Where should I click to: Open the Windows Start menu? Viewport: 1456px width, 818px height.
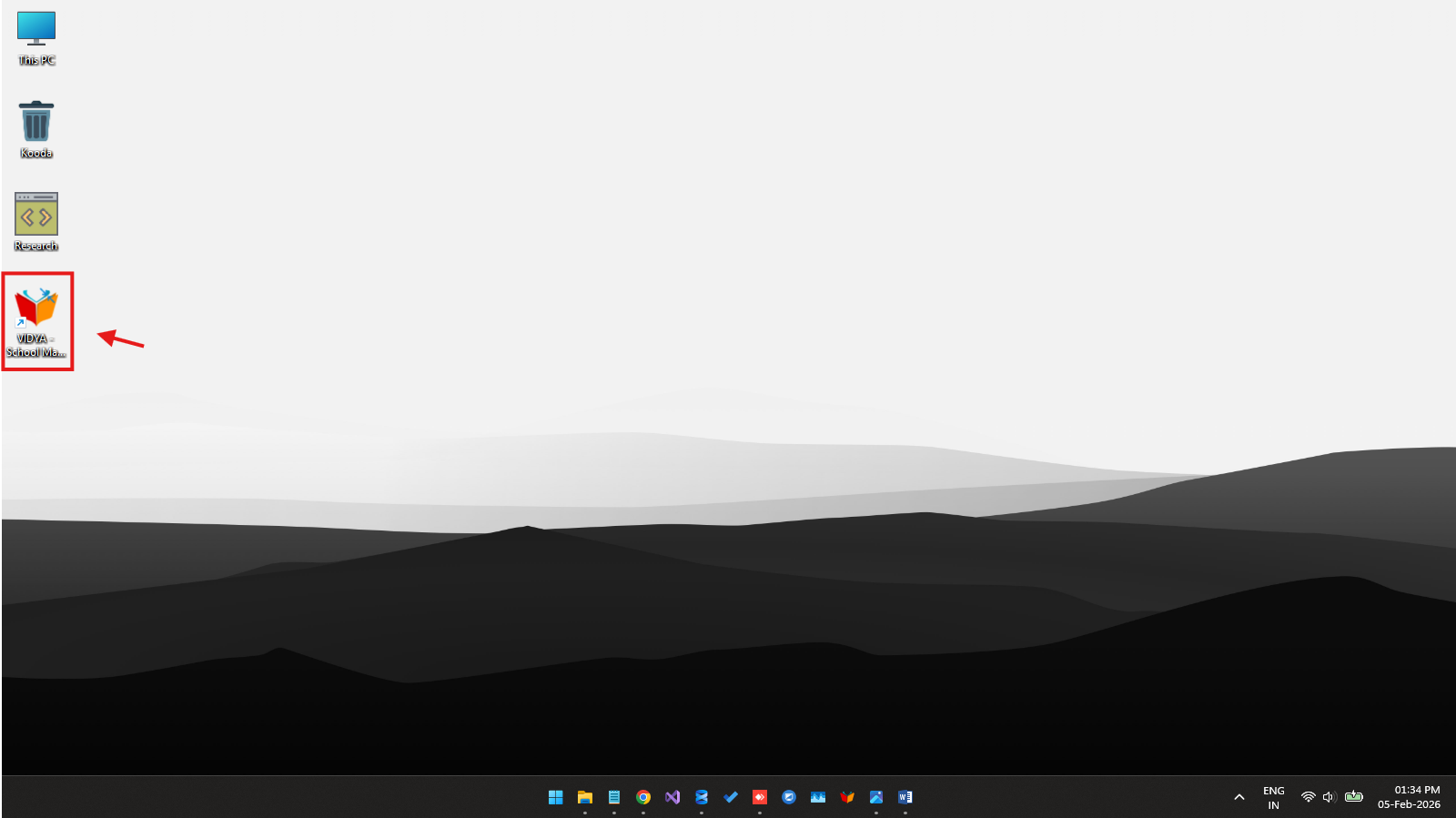(556, 797)
